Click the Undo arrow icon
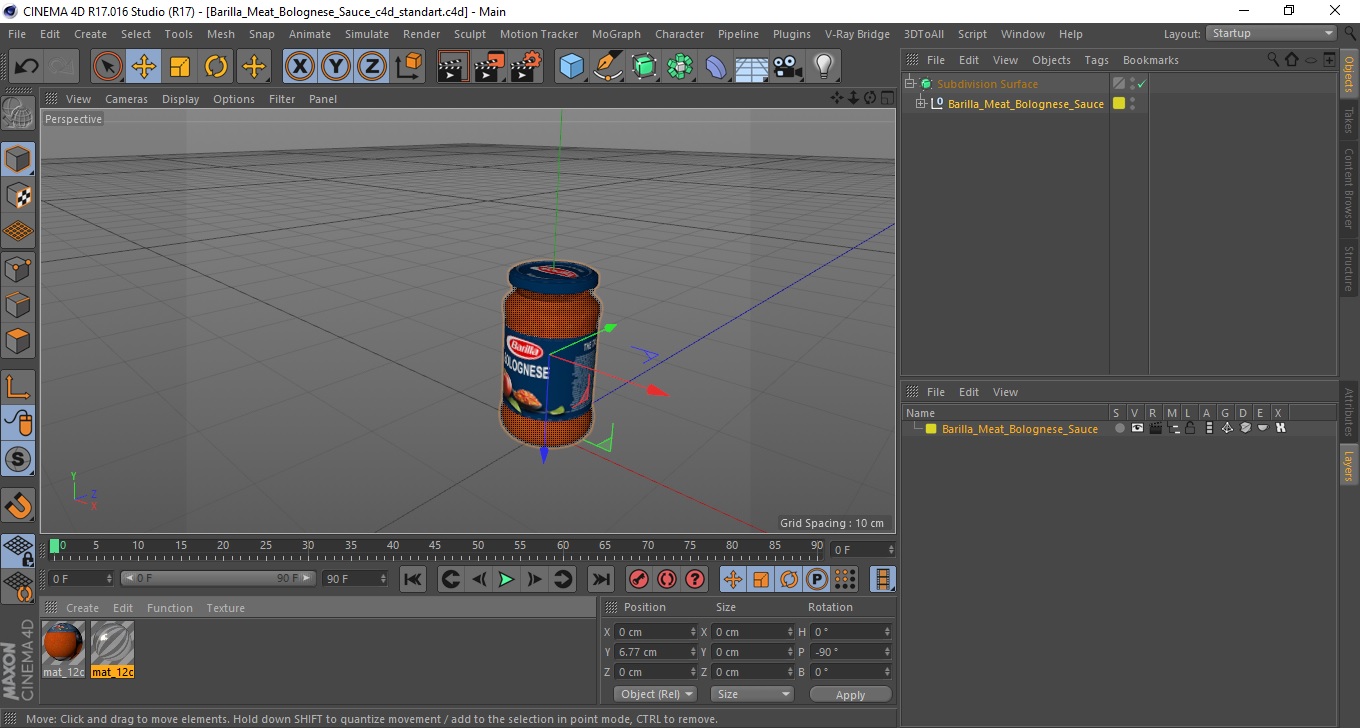1360x728 pixels. [27, 67]
